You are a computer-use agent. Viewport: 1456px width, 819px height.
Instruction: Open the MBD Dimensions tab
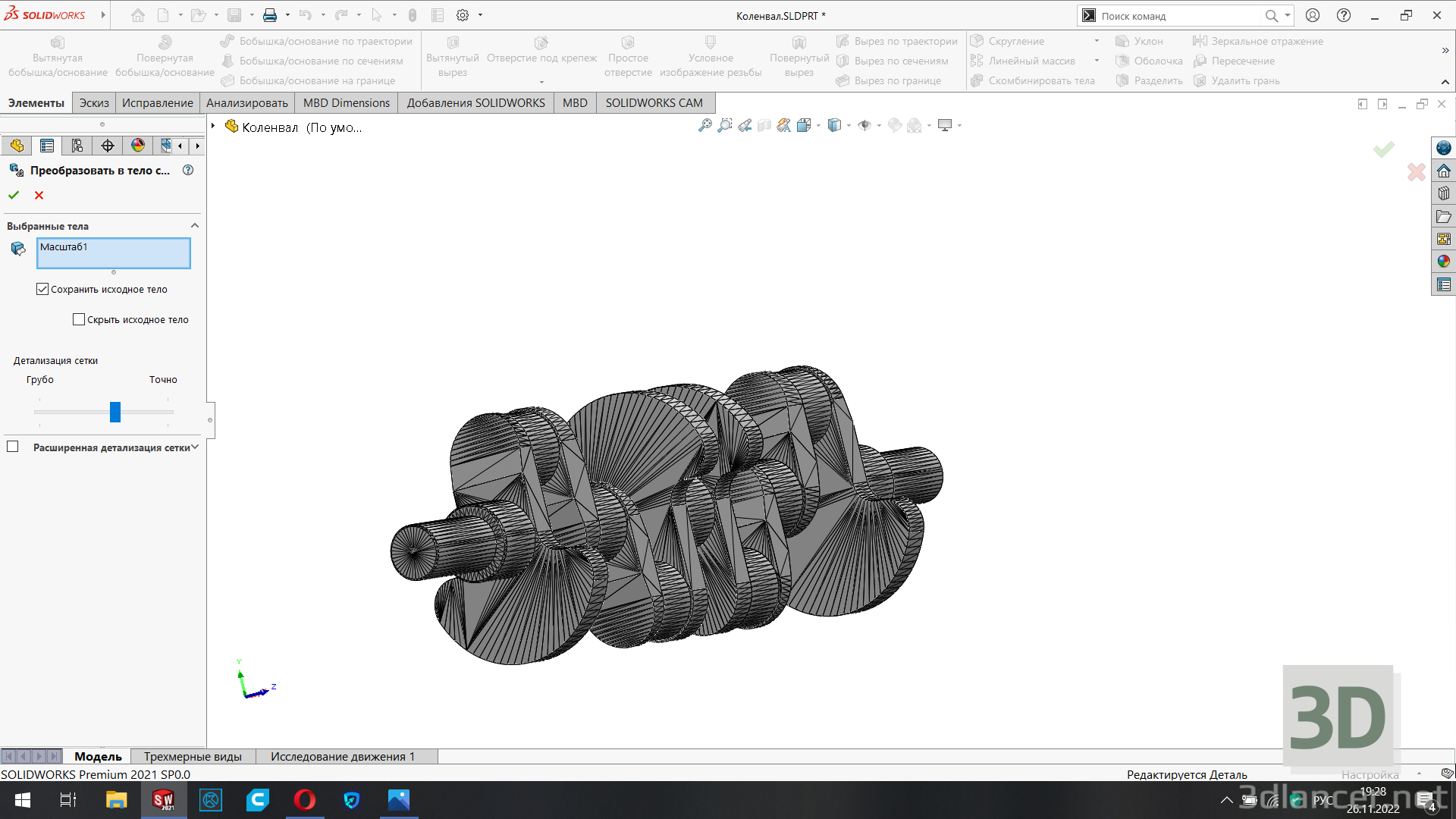347,103
